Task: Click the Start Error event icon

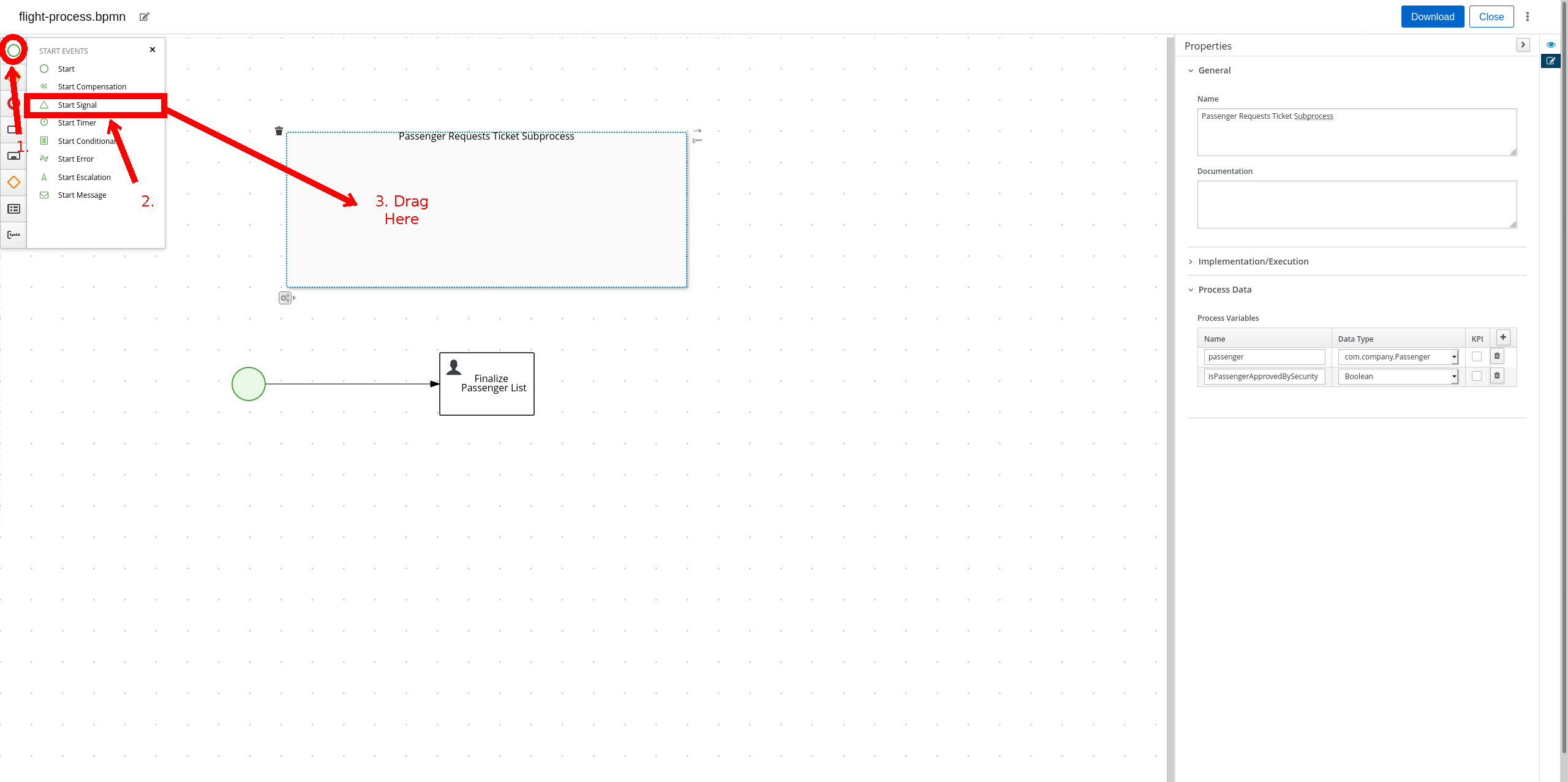Action: pyautogui.click(x=44, y=158)
